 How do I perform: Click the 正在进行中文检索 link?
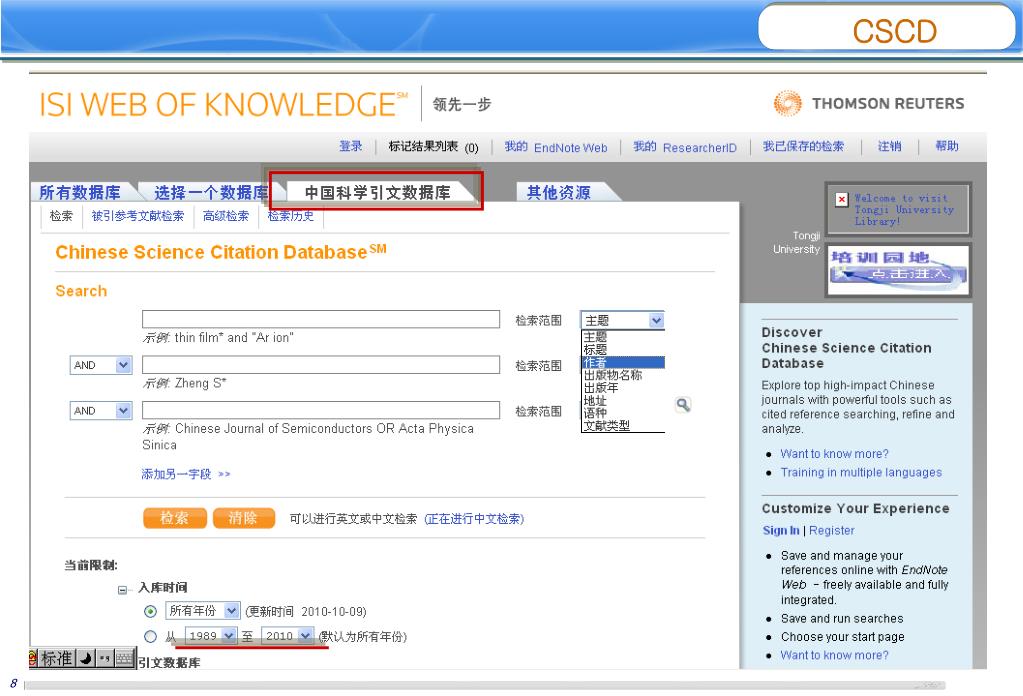point(474,519)
